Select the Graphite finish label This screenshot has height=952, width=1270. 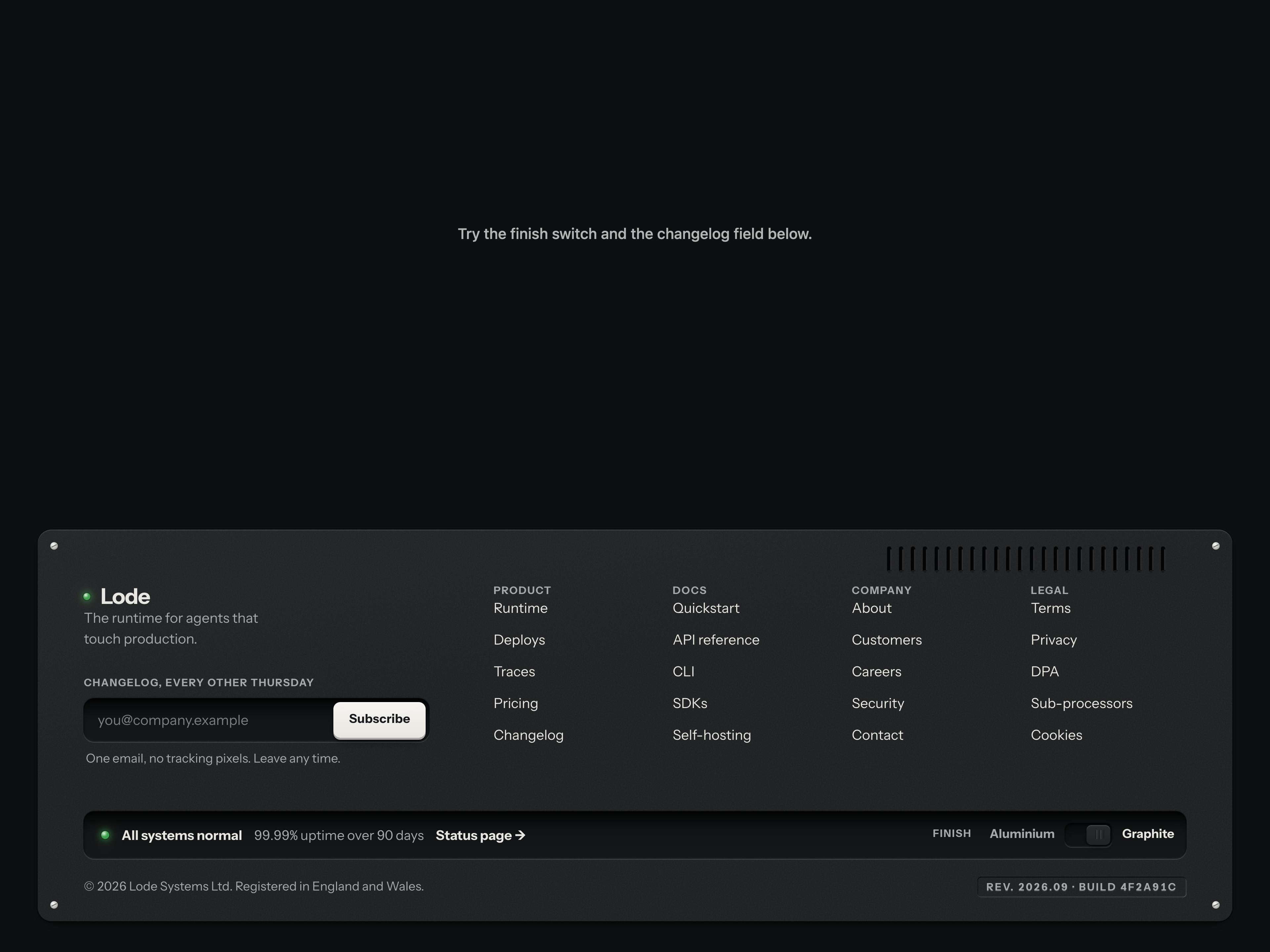pyautogui.click(x=1148, y=834)
